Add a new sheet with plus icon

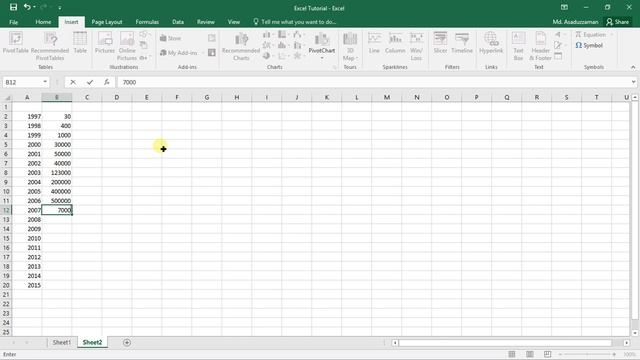click(127, 342)
